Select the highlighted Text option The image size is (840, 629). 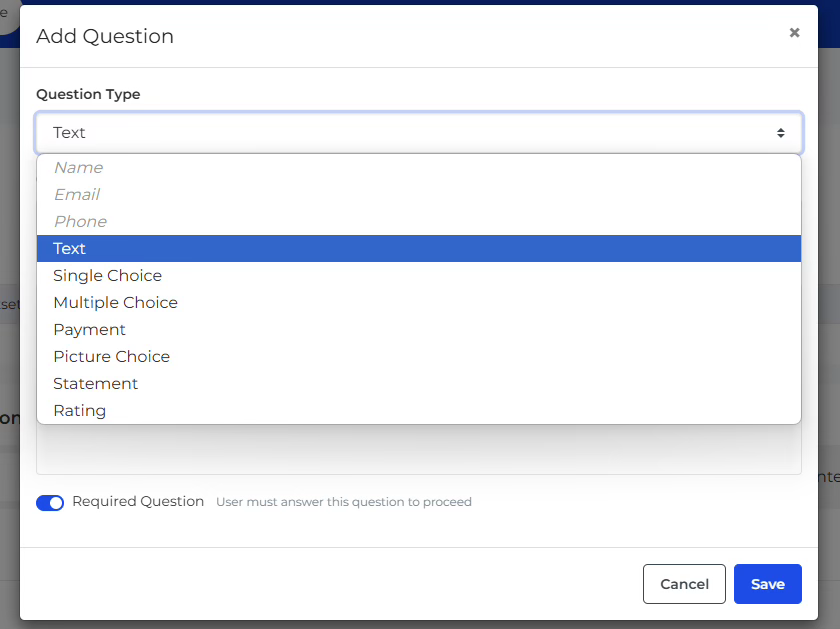pyautogui.click(x=419, y=249)
